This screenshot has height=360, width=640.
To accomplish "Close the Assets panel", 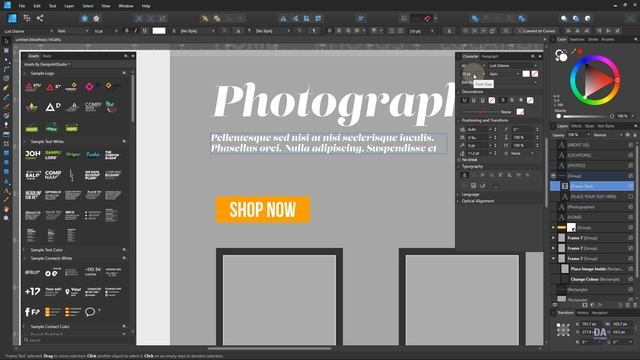I will point(133,56).
